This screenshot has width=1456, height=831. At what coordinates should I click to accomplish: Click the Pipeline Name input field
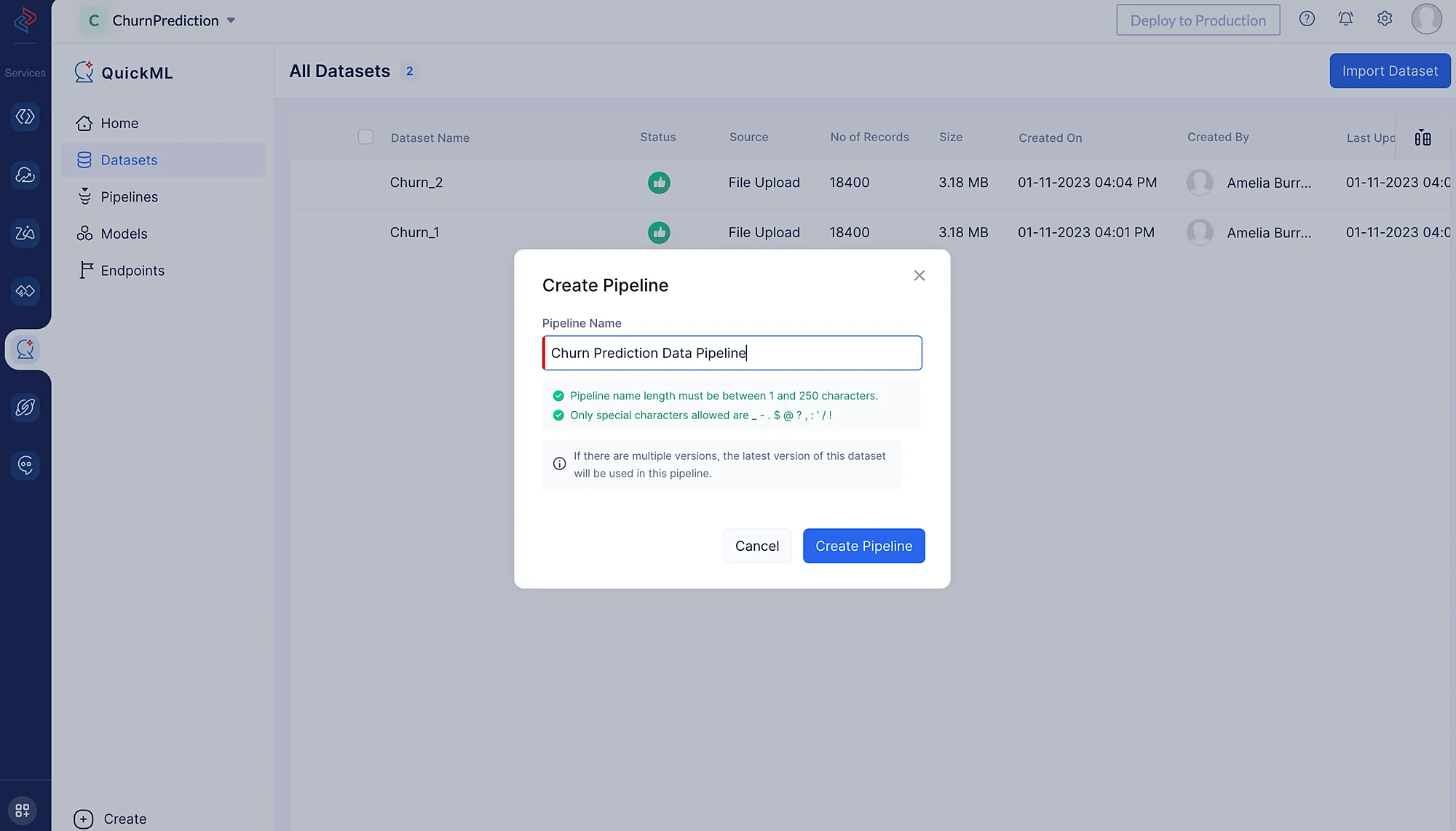[x=732, y=353]
